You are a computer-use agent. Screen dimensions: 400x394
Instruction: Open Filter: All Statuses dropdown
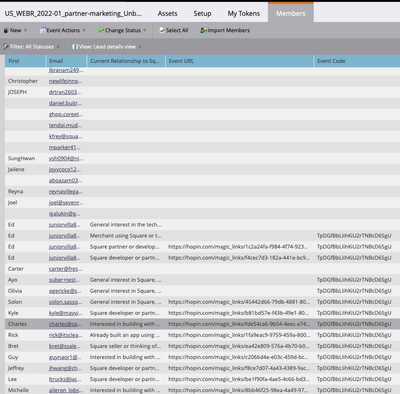[32, 47]
